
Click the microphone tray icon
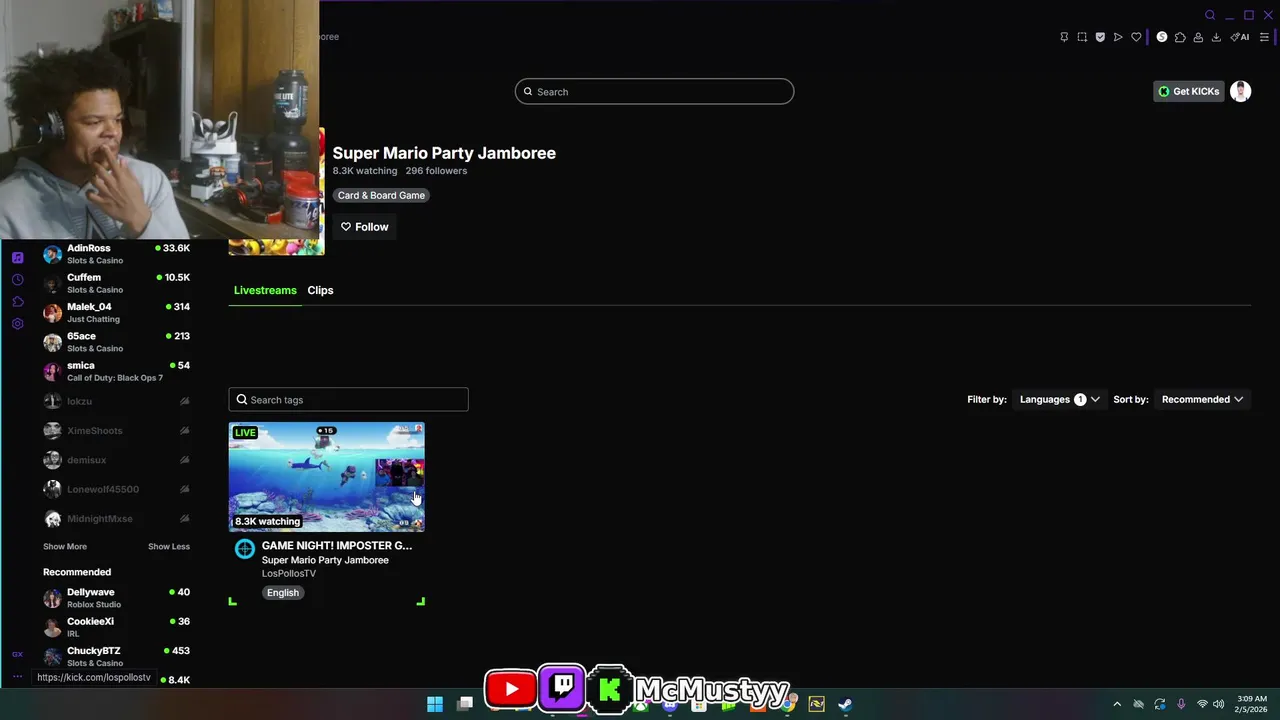pyautogui.click(x=1181, y=704)
